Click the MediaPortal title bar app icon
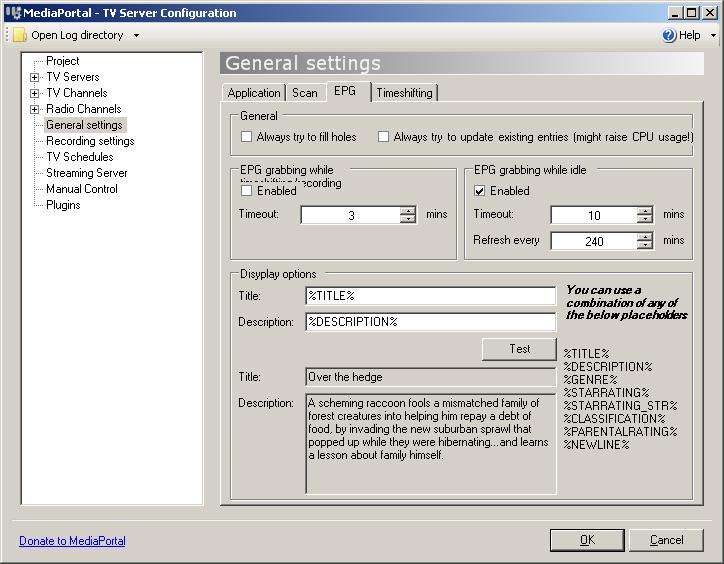 click(x=13, y=13)
